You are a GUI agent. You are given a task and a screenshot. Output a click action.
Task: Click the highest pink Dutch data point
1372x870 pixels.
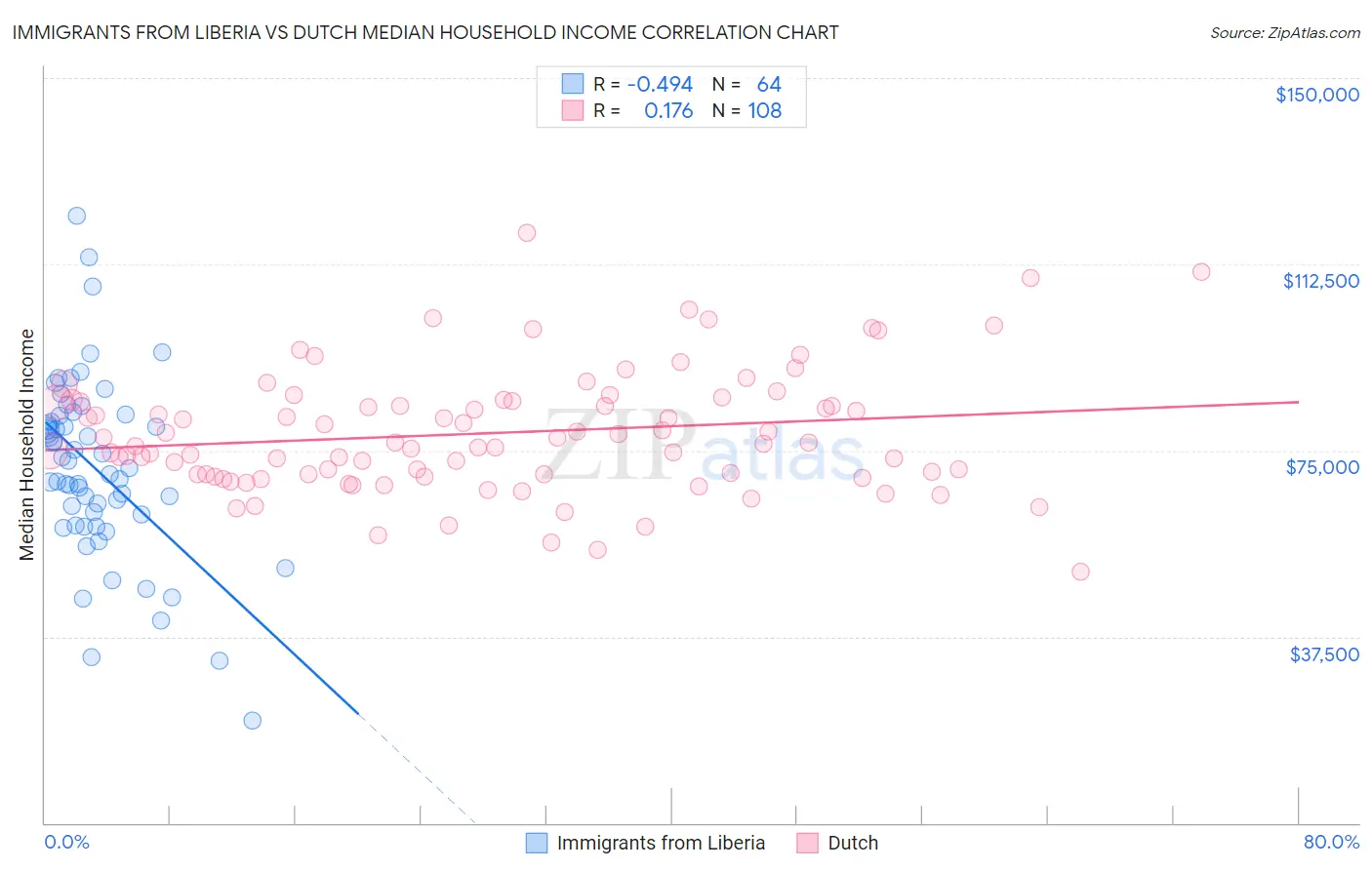527,232
